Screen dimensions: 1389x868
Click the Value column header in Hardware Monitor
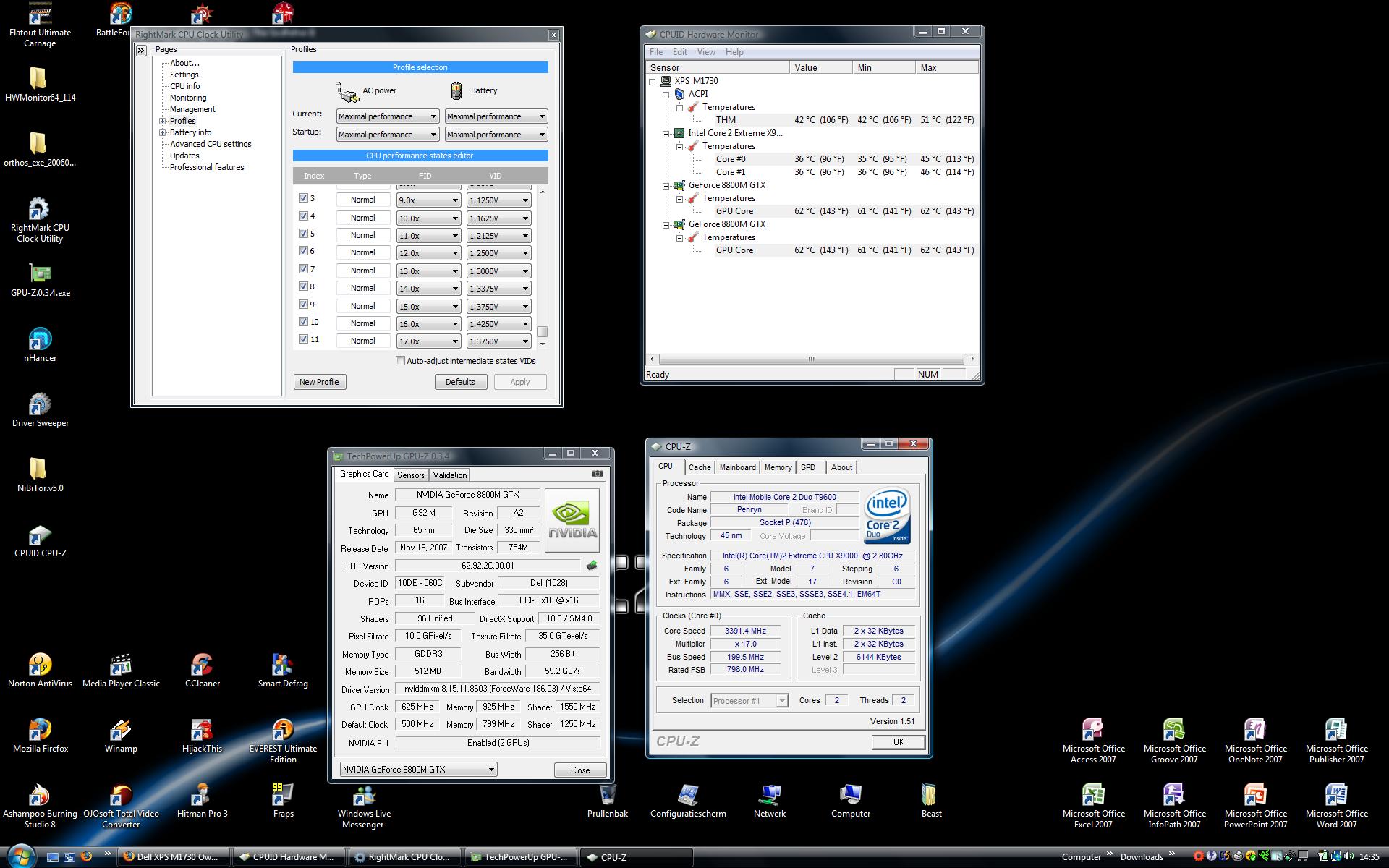(x=820, y=67)
